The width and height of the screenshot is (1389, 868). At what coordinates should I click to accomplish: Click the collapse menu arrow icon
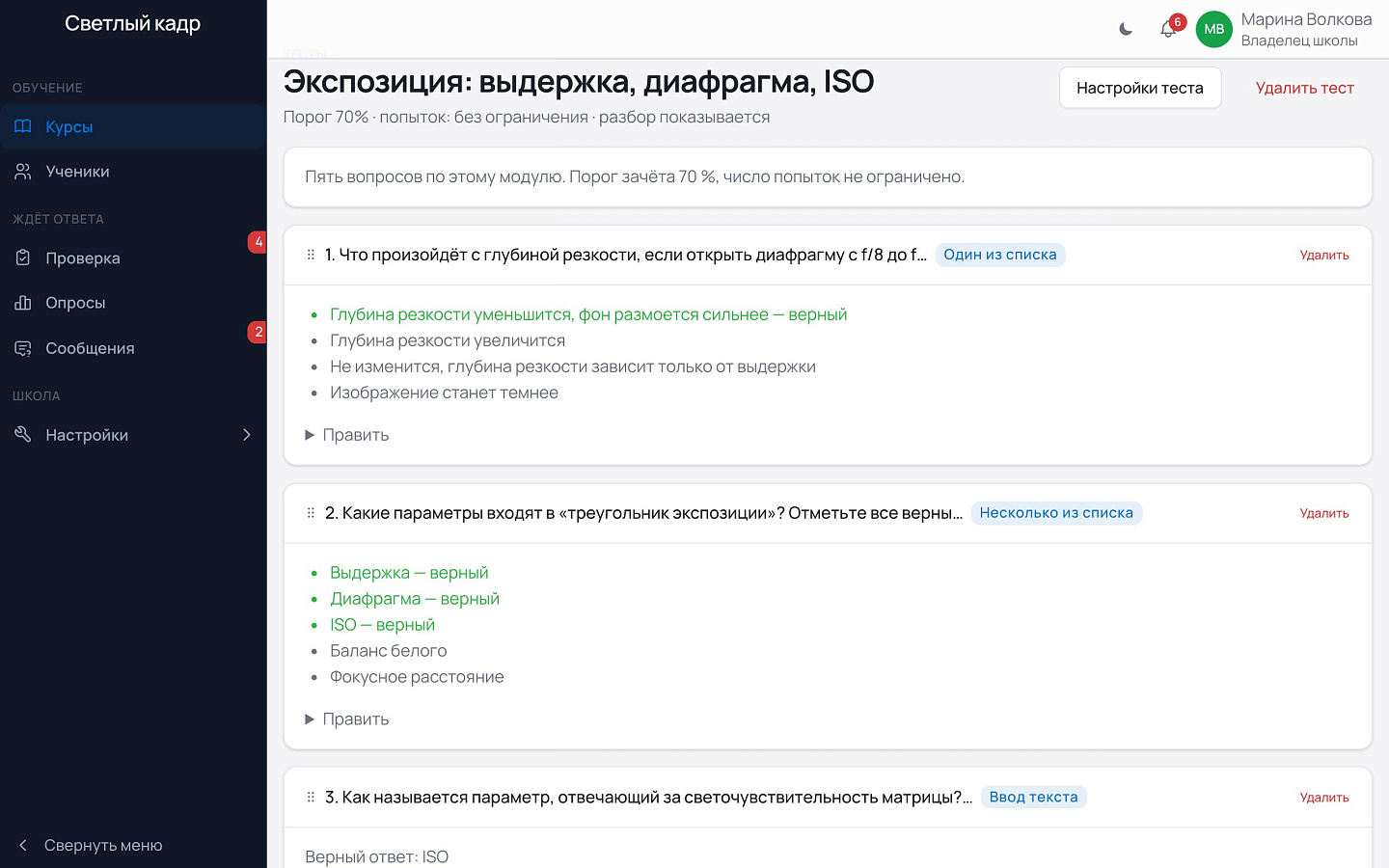click(x=23, y=845)
